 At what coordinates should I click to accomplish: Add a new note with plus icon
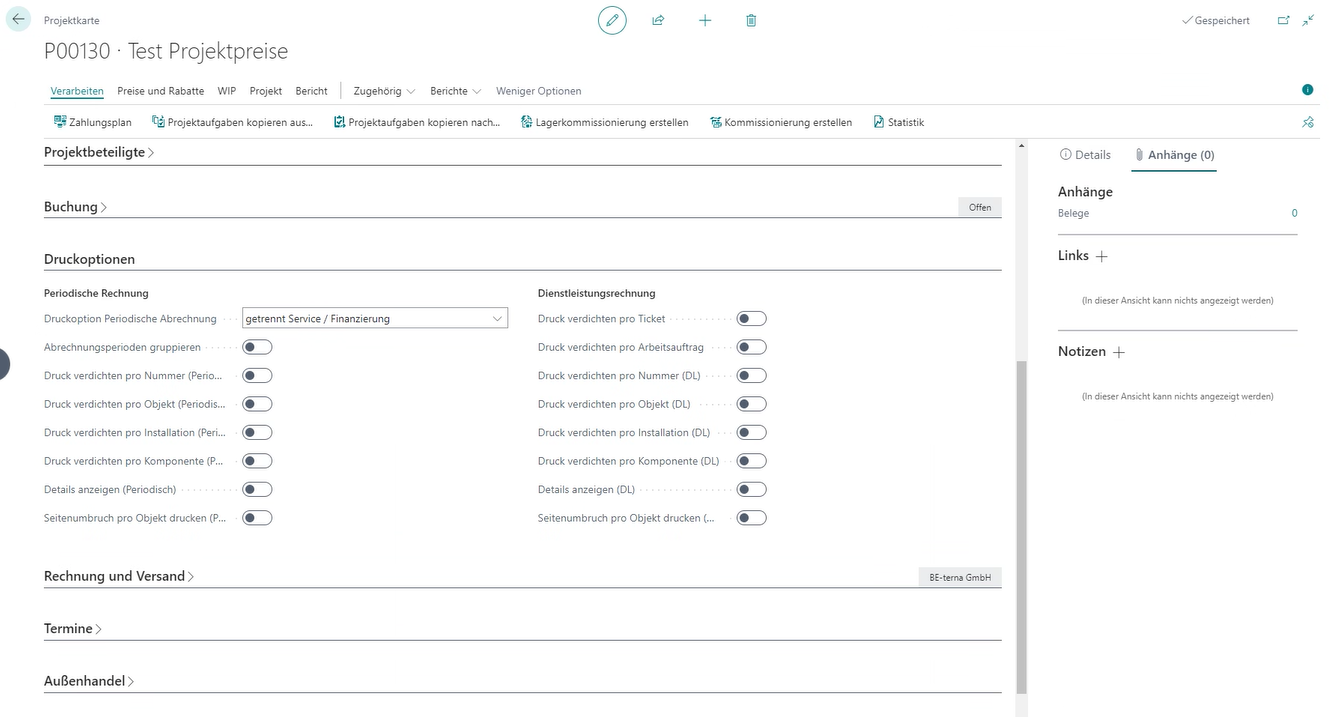point(1119,353)
